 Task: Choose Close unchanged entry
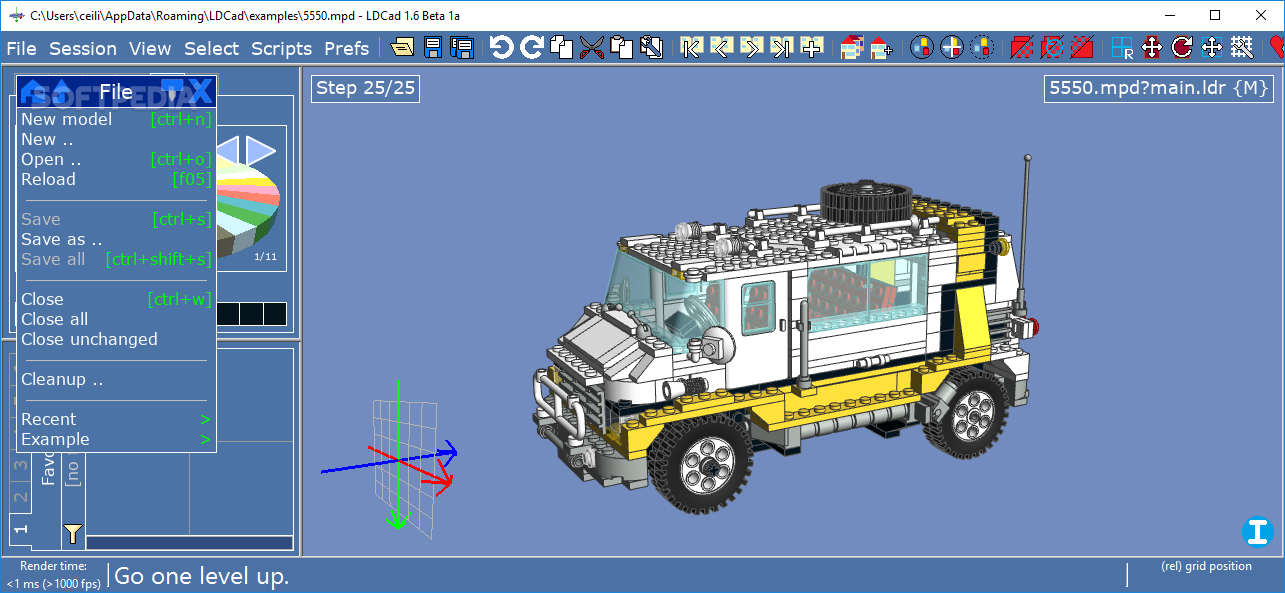(116, 339)
